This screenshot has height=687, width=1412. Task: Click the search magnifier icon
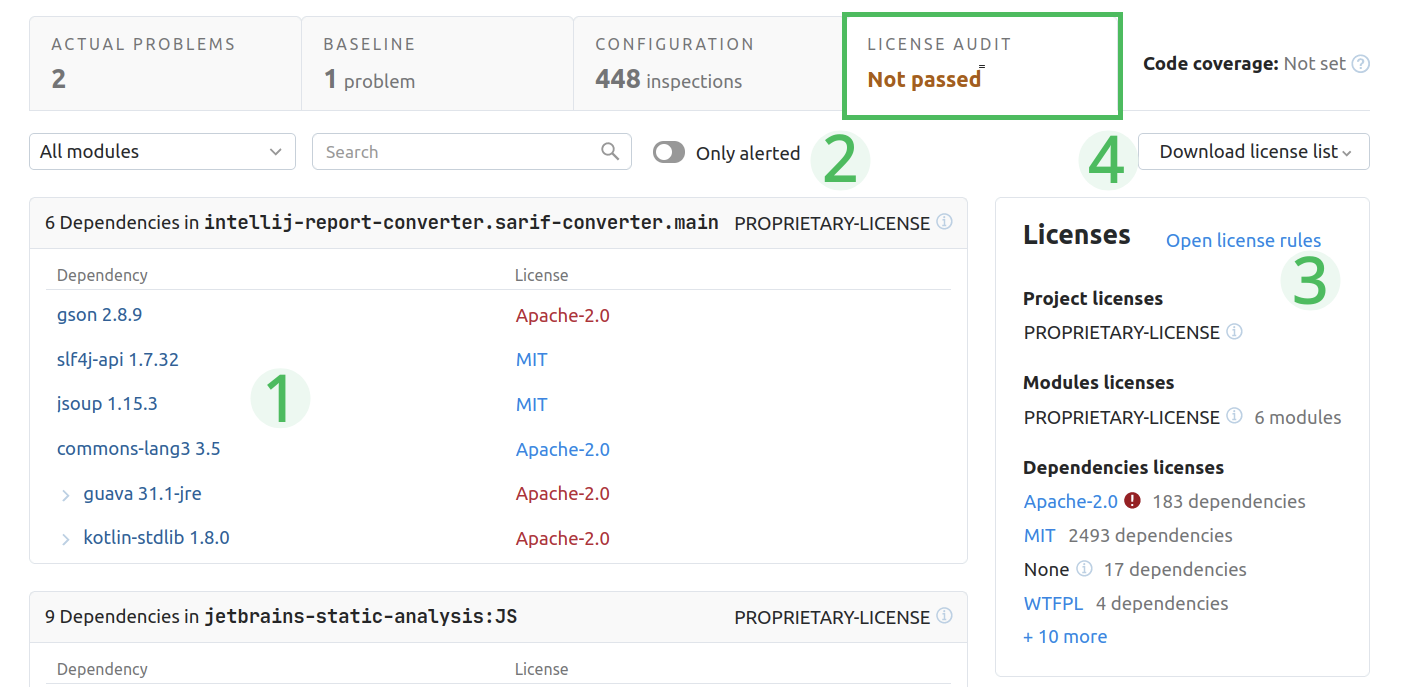tap(610, 152)
